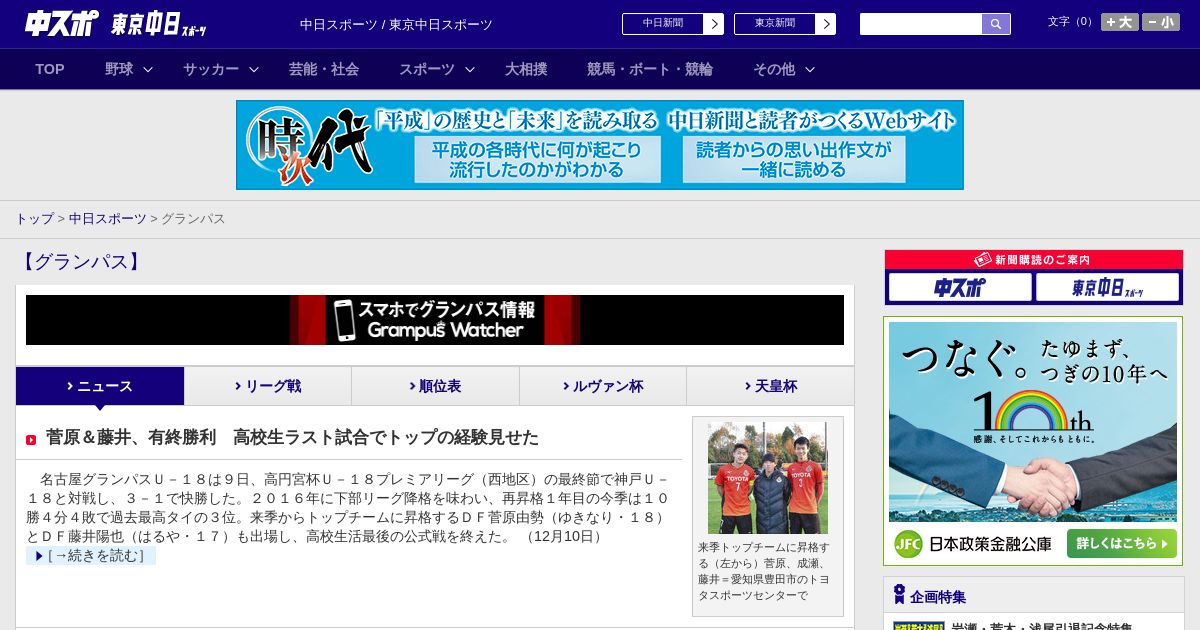1200x630 pixels.
Task: Open the Grampus Watcher smartphone banner
Action: click(435, 320)
